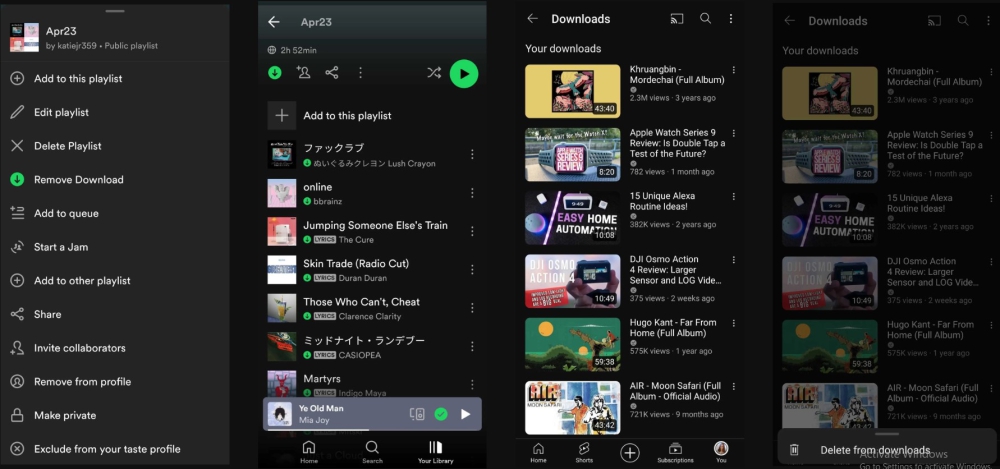1000x469 pixels.
Task: Click the add-person icon in the playlist toolbar
Action: coord(303,73)
